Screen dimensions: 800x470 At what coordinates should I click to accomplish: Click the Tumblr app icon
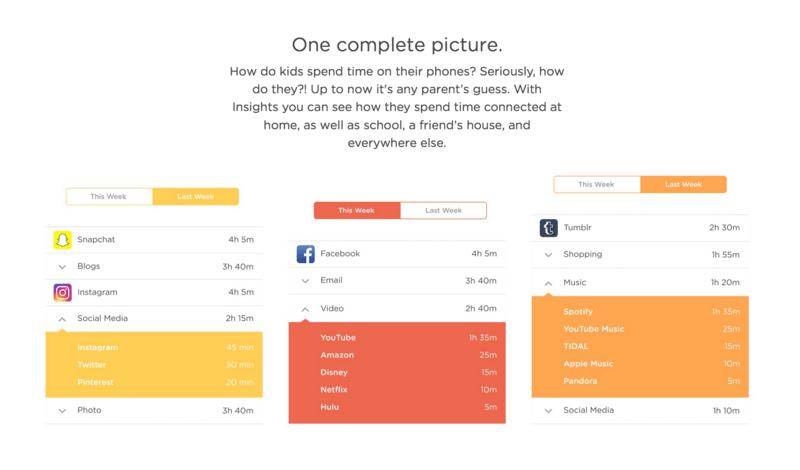(x=548, y=229)
